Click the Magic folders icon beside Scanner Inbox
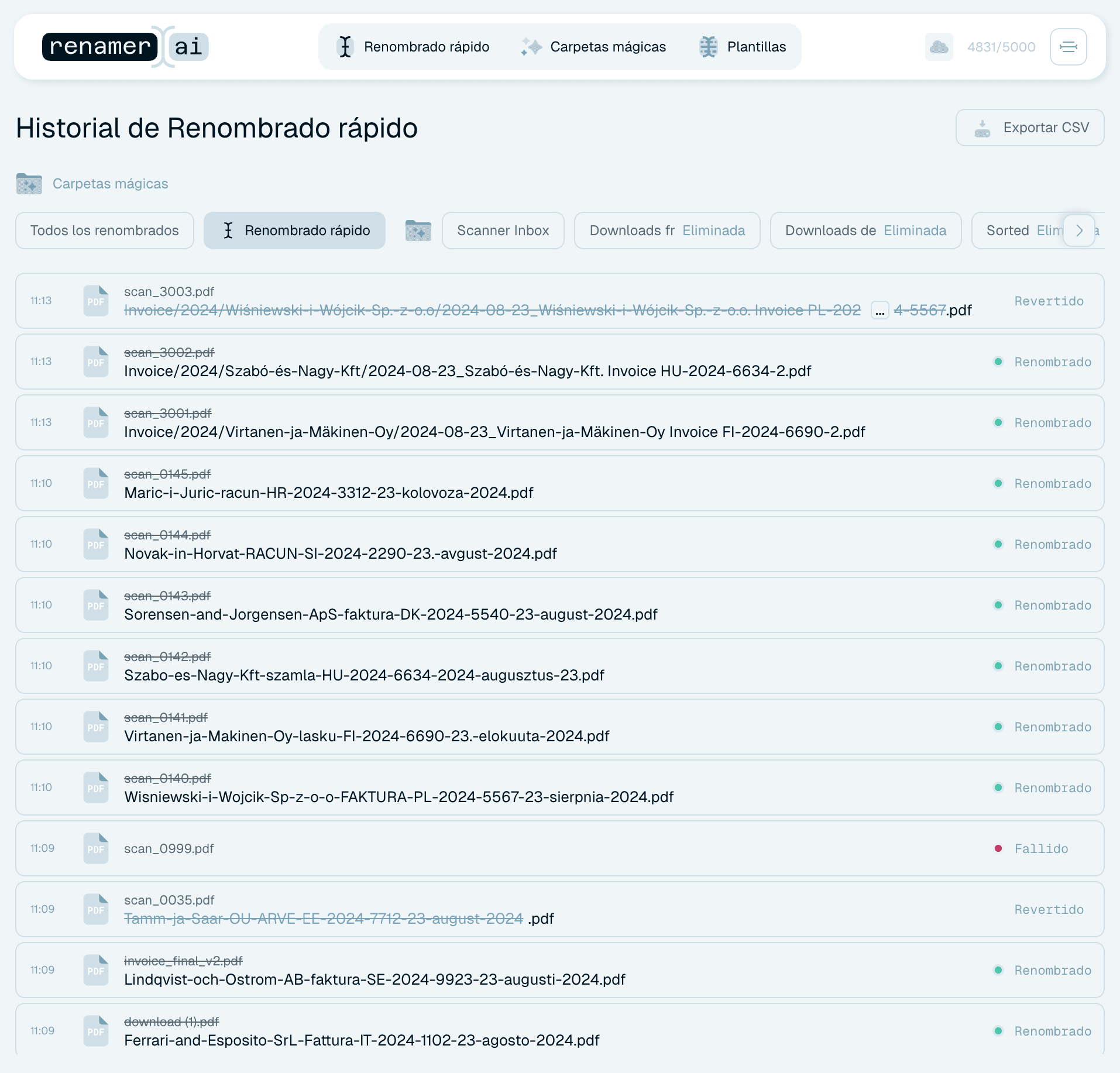This screenshot has width=1120, height=1073. click(418, 231)
